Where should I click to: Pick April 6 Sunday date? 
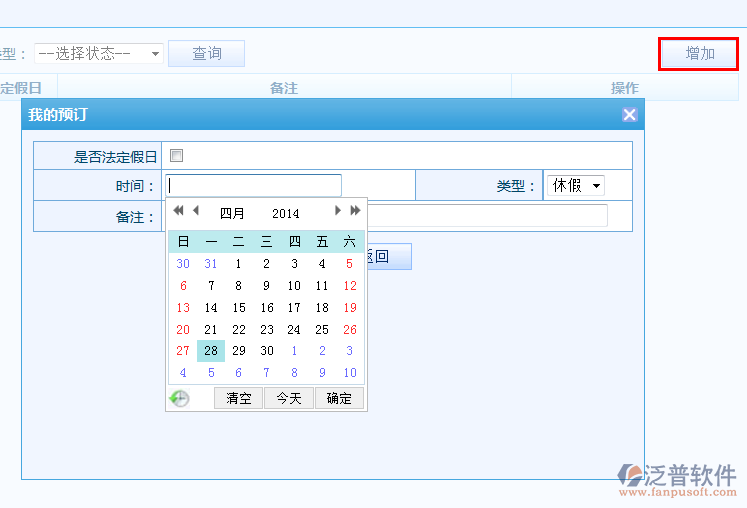183,286
